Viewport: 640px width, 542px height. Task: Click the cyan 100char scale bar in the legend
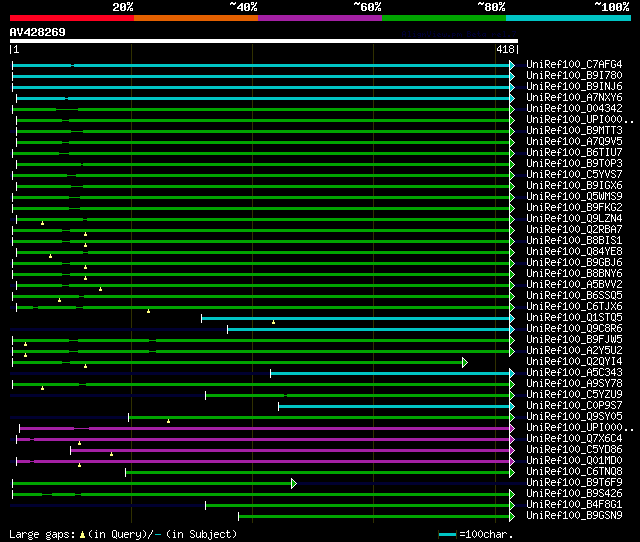pyautogui.click(x=447, y=534)
